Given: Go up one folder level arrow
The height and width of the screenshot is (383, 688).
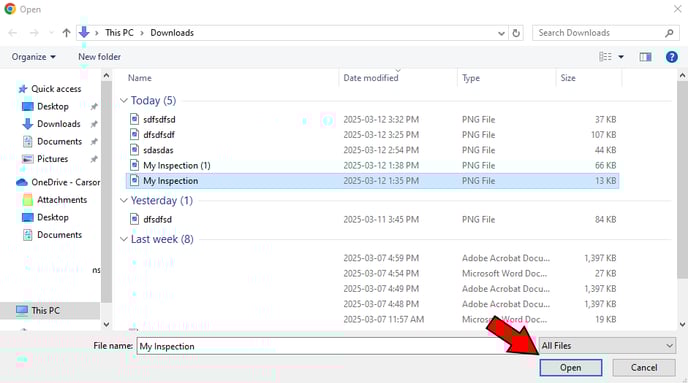Looking at the screenshot, I should coord(66,33).
